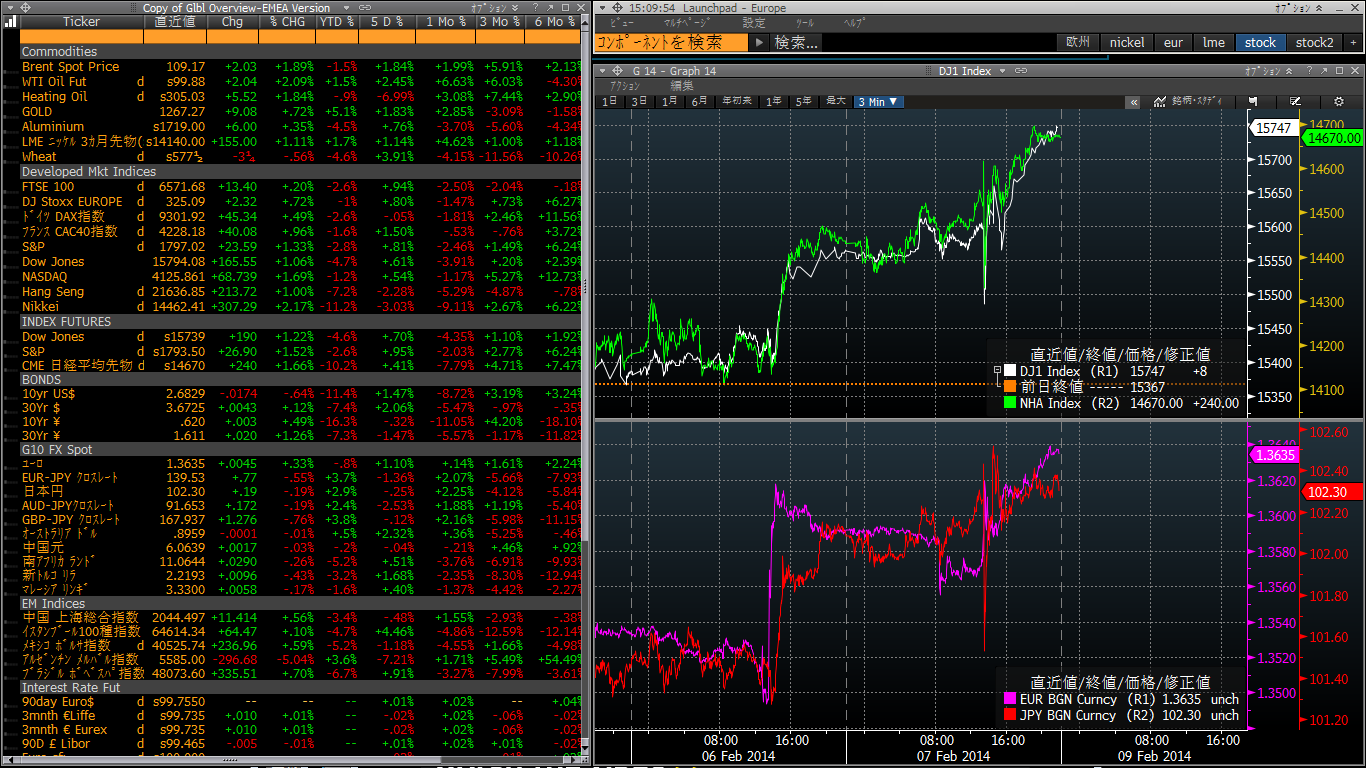Select the 1年 time range button
Image resolution: width=1366 pixels, height=768 pixels.
[x=773, y=102]
